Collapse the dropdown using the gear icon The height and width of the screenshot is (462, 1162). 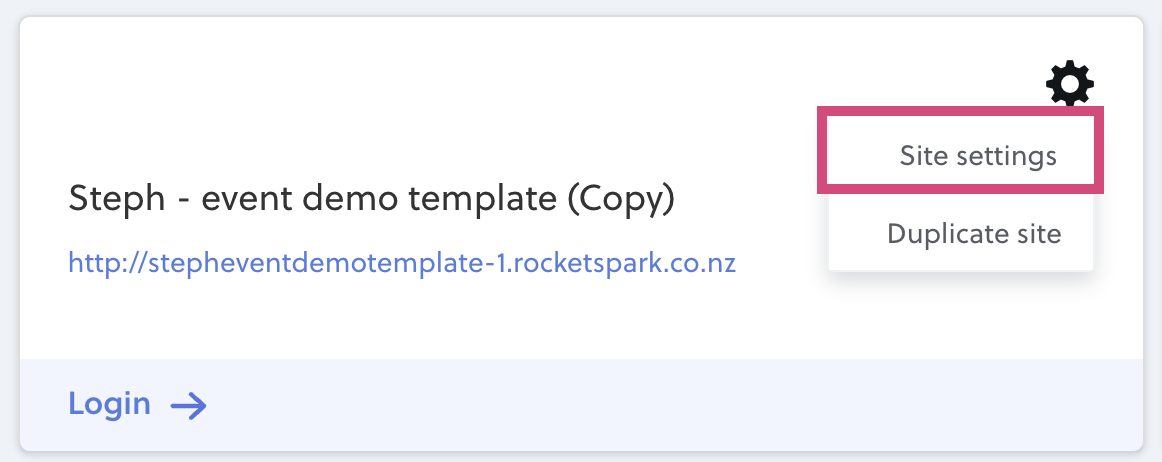click(x=1069, y=84)
